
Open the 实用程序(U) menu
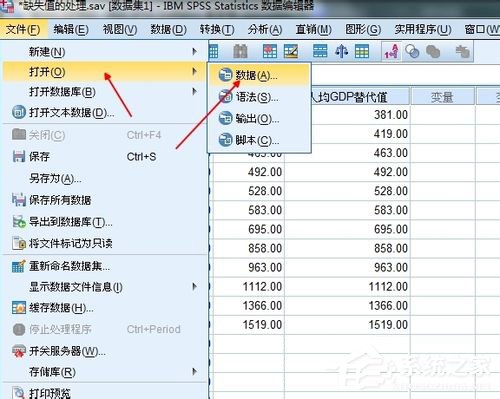click(423, 30)
